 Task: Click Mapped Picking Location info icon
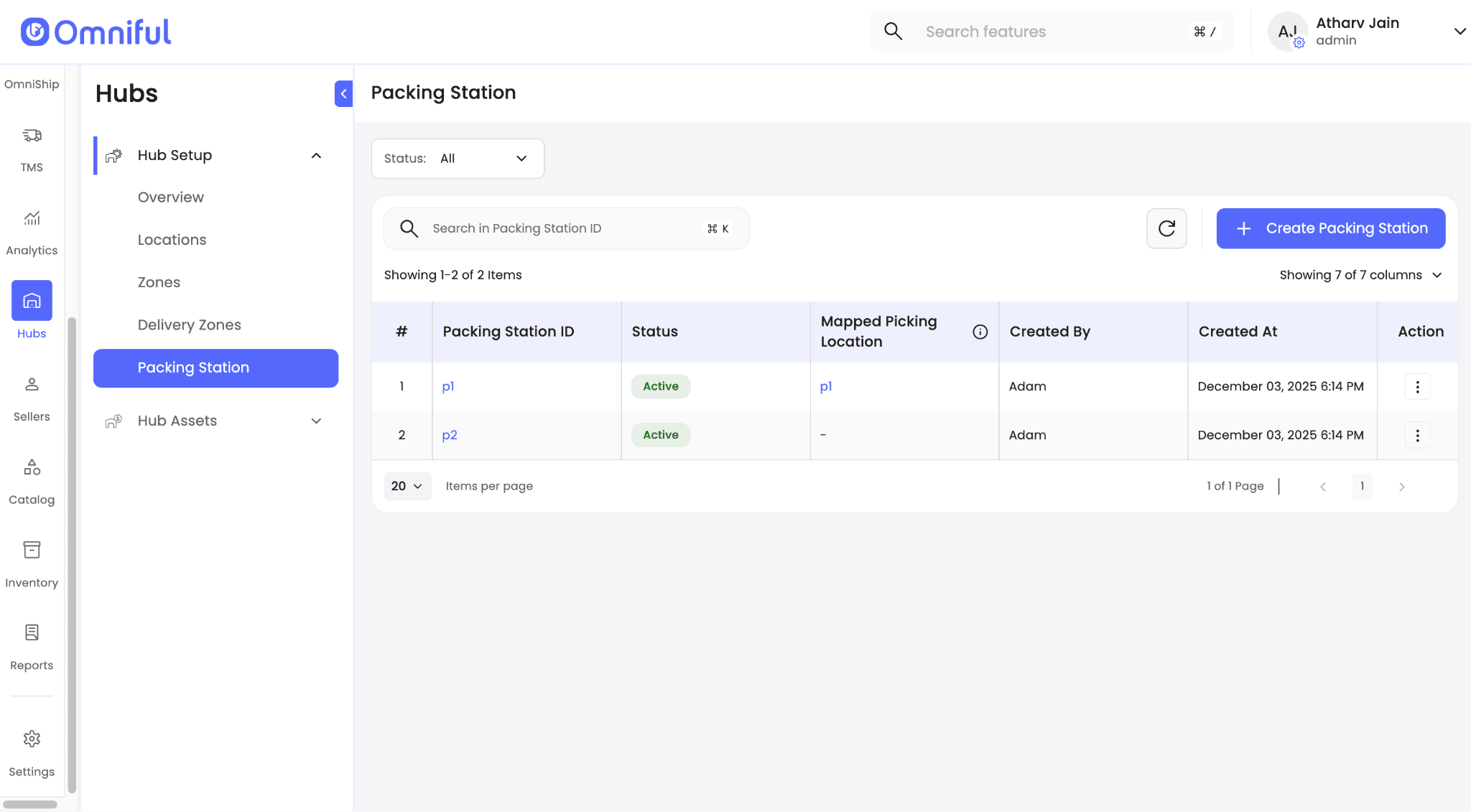click(980, 332)
